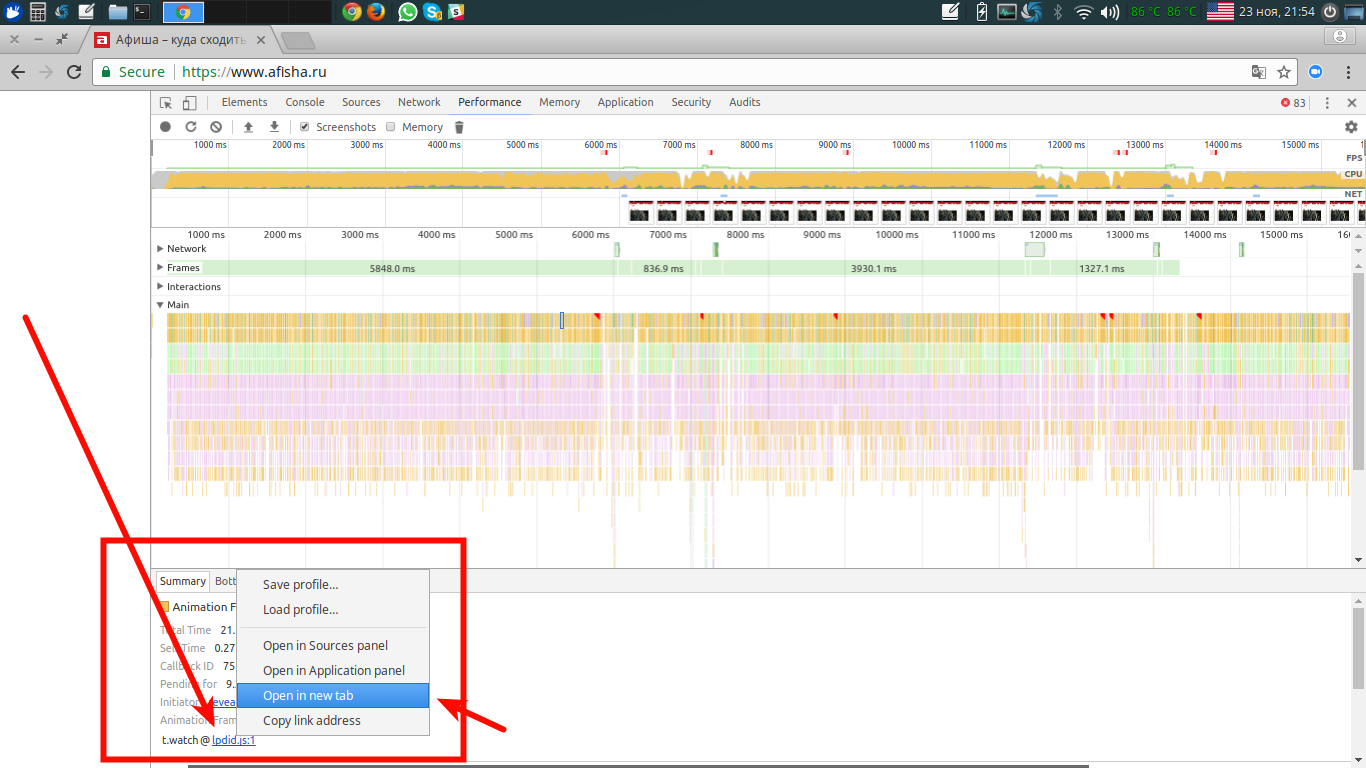The width and height of the screenshot is (1366, 768).
Task: Switch to the Elements tab
Action: [244, 102]
